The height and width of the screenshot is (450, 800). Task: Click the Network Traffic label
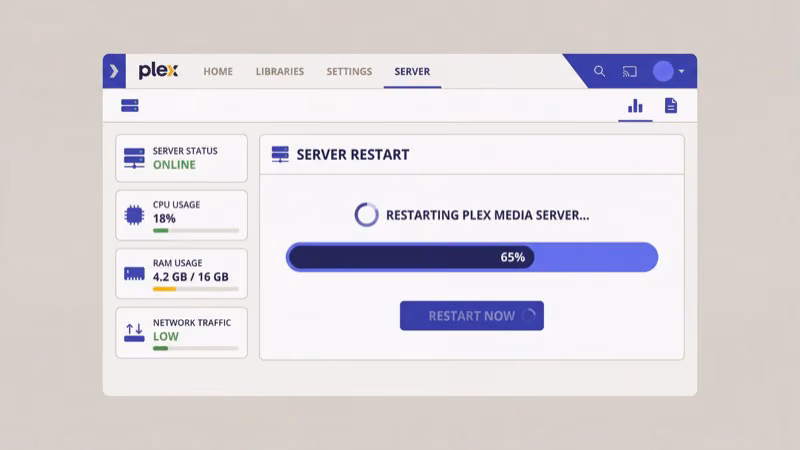click(192, 323)
